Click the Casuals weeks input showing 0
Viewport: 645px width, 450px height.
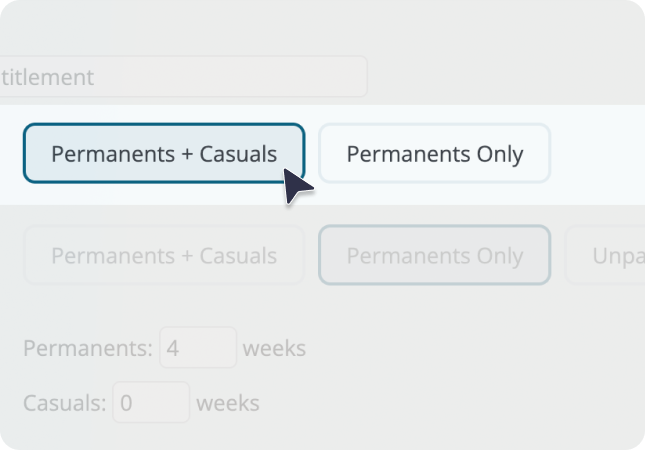coord(151,402)
